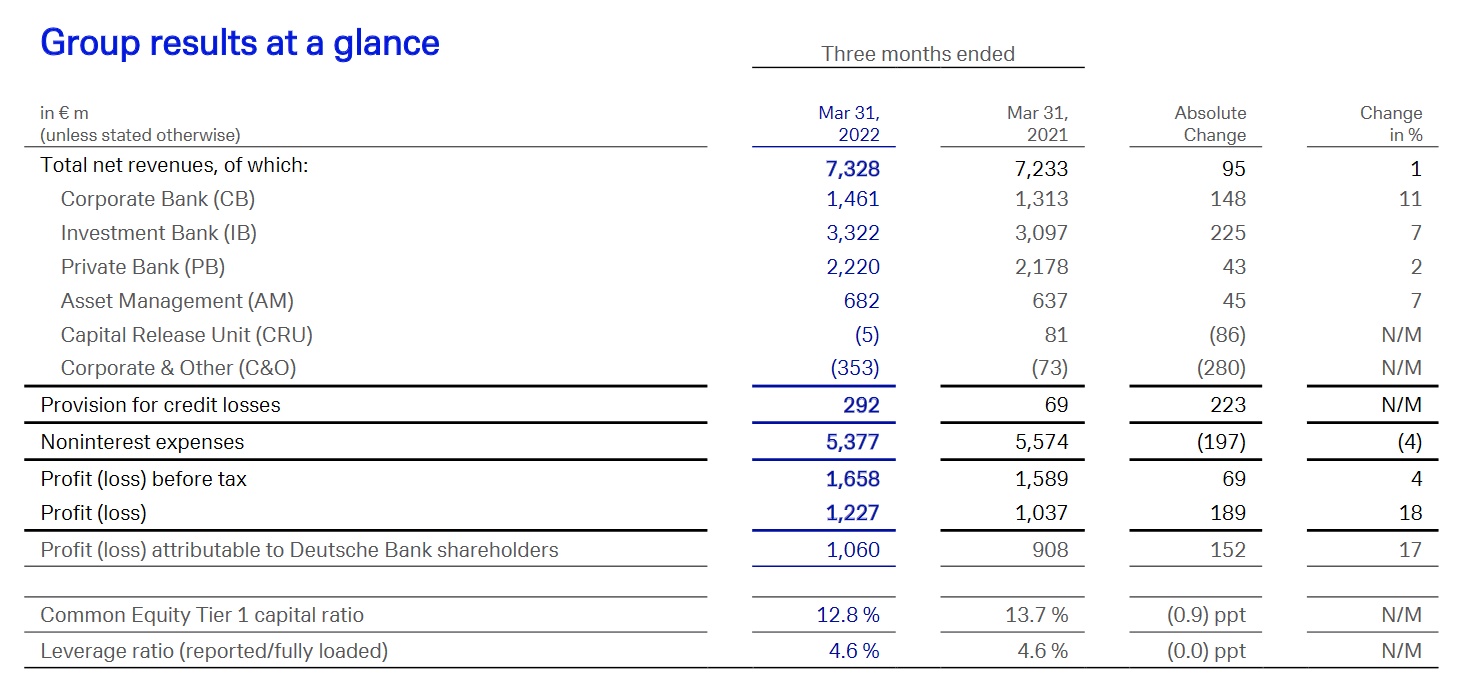
Task: Click the 'Profit (loss) before tax' row label
Action: coord(143,479)
